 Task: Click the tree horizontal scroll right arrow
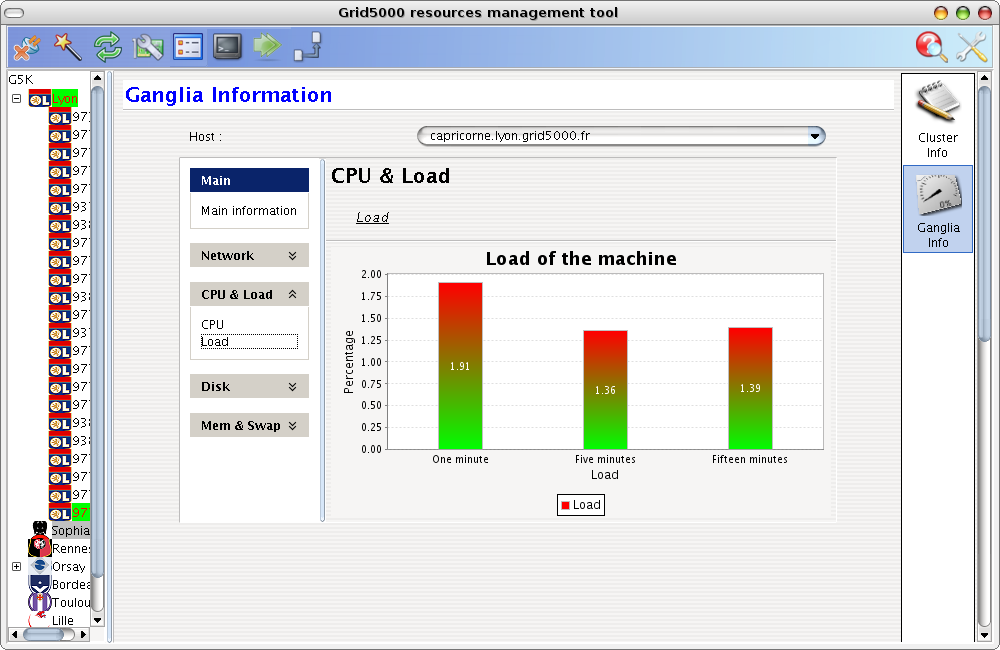tap(83, 634)
